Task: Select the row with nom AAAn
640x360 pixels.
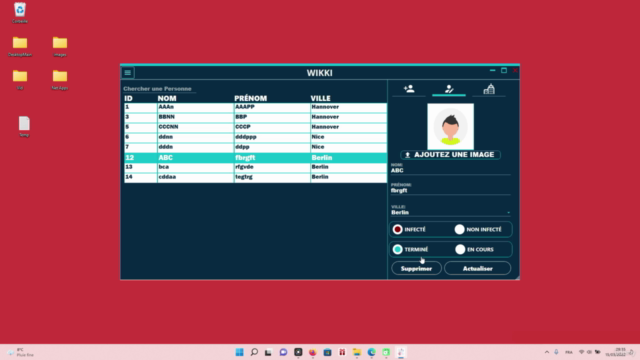Action: tap(256, 107)
